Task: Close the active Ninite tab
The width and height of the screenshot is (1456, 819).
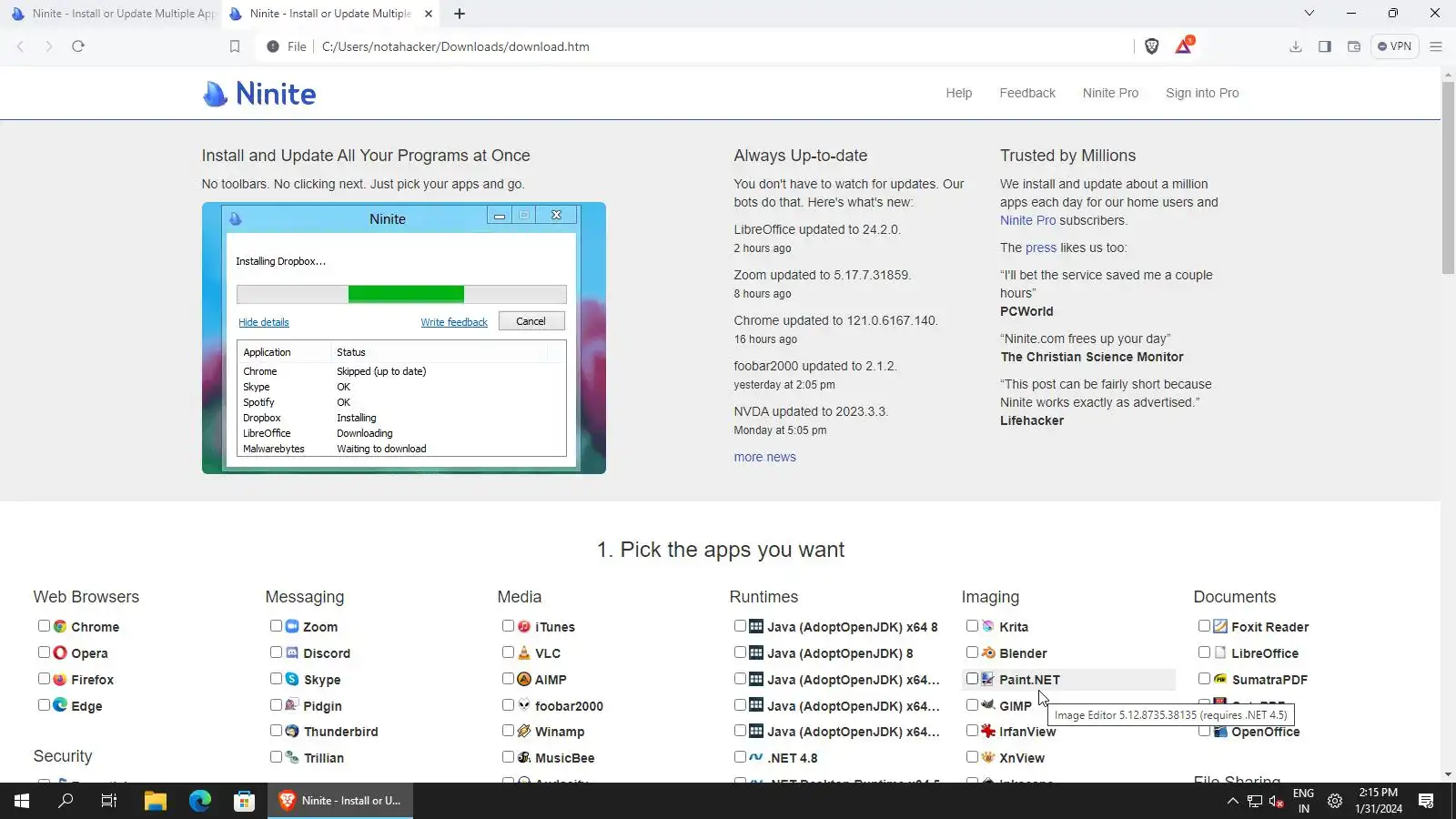Action: point(429,14)
